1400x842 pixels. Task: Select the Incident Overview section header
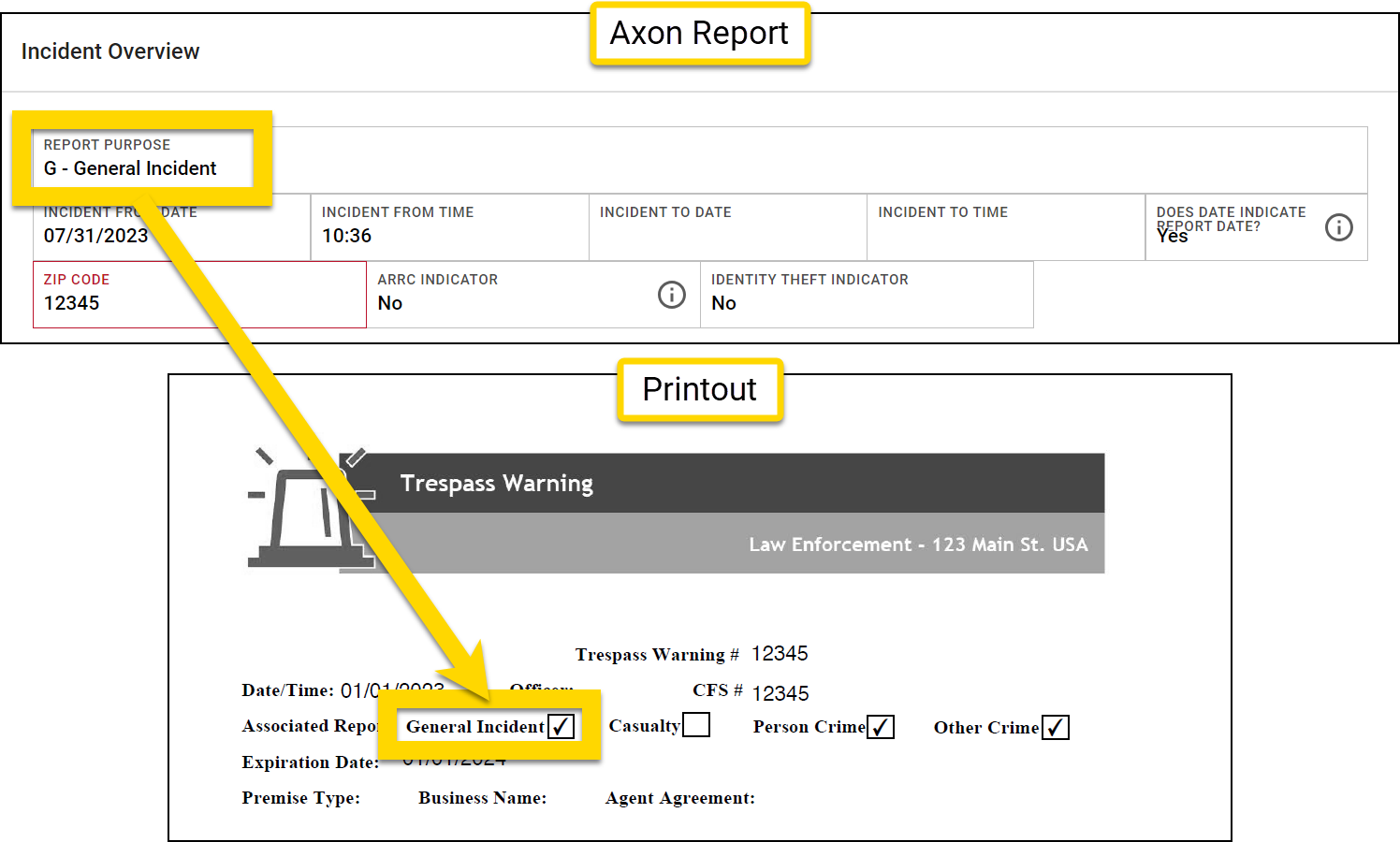click(x=109, y=51)
